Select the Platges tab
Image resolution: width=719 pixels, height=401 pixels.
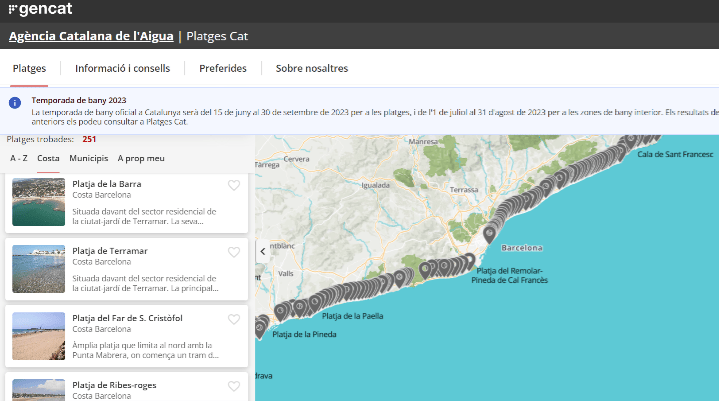(29, 68)
